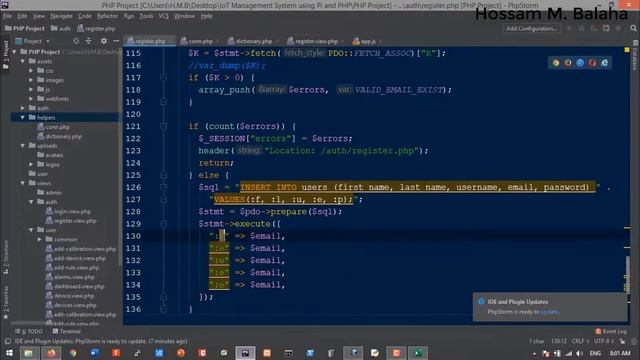Collapse the execute block at line 129
Viewport: 640px width, 360px height.
pyautogui.click(x=164, y=224)
